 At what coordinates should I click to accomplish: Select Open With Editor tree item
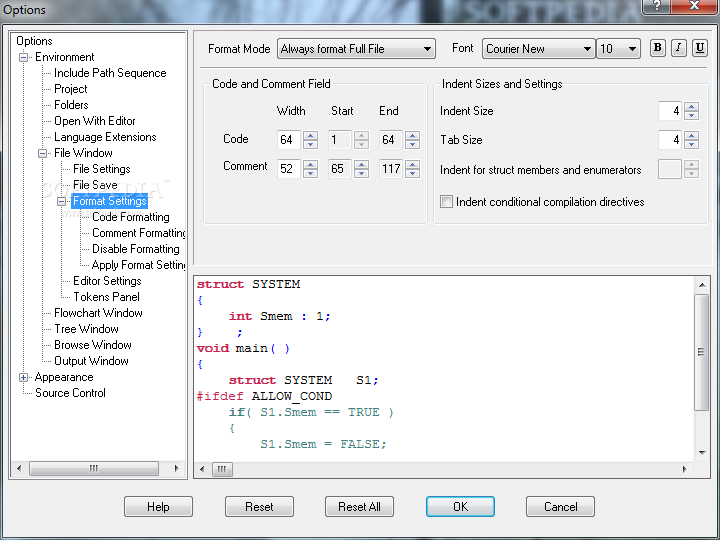click(x=95, y=121)
